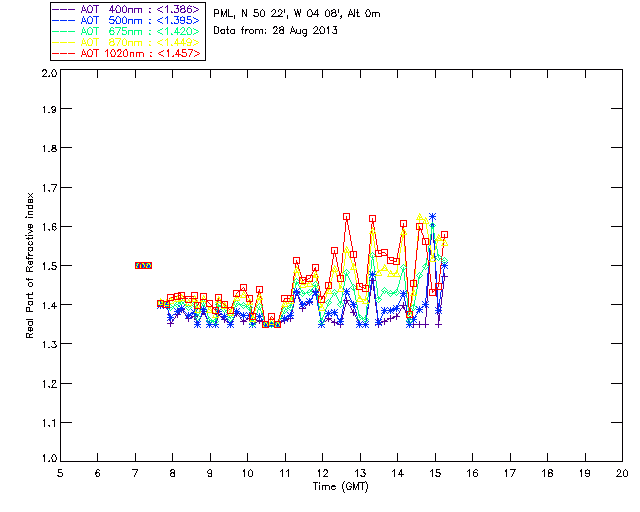
Task: Click the 2.0 y-axis tick label
Action: (49, 73)
